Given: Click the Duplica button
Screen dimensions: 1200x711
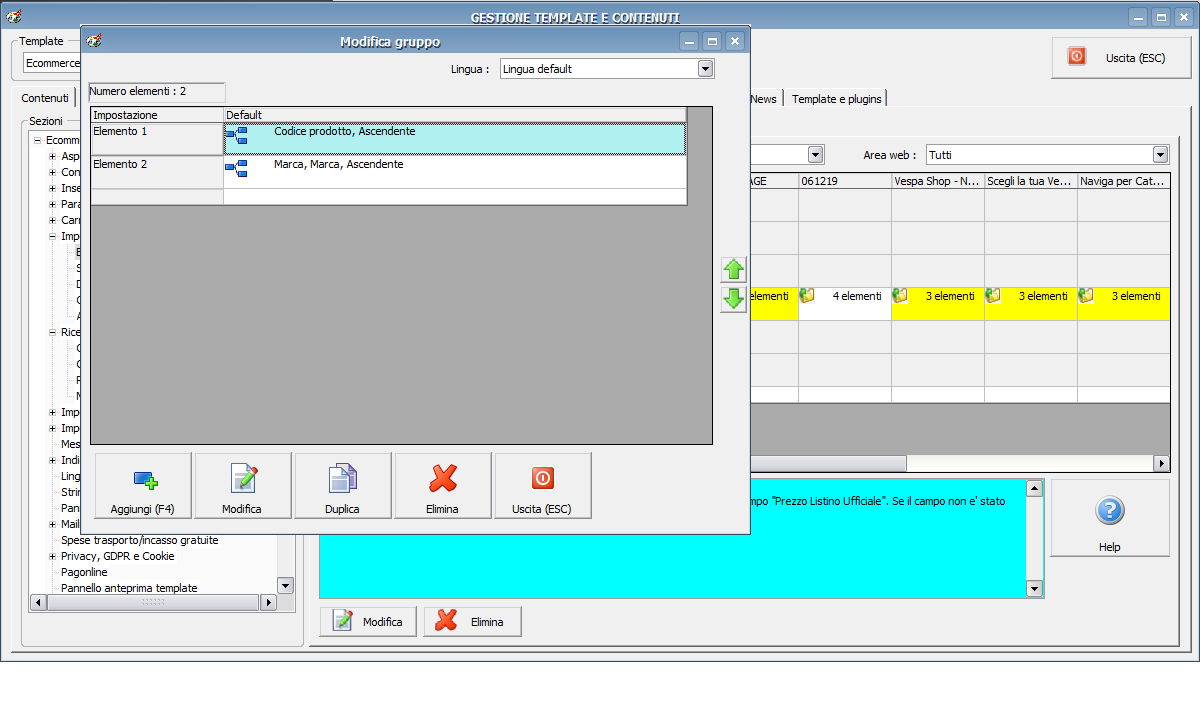Looking at the screenshot, I should pos(343,486).
